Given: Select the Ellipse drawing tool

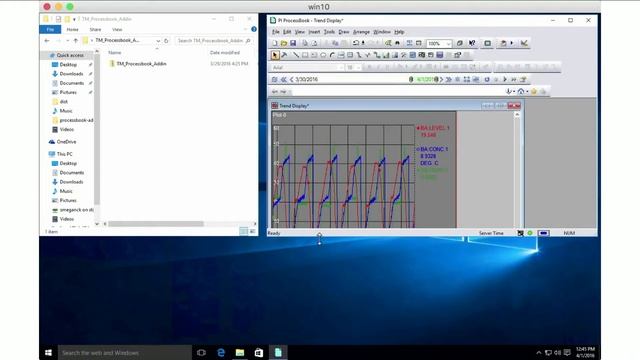Looking at the screenshot, I should tap(323, 55).
